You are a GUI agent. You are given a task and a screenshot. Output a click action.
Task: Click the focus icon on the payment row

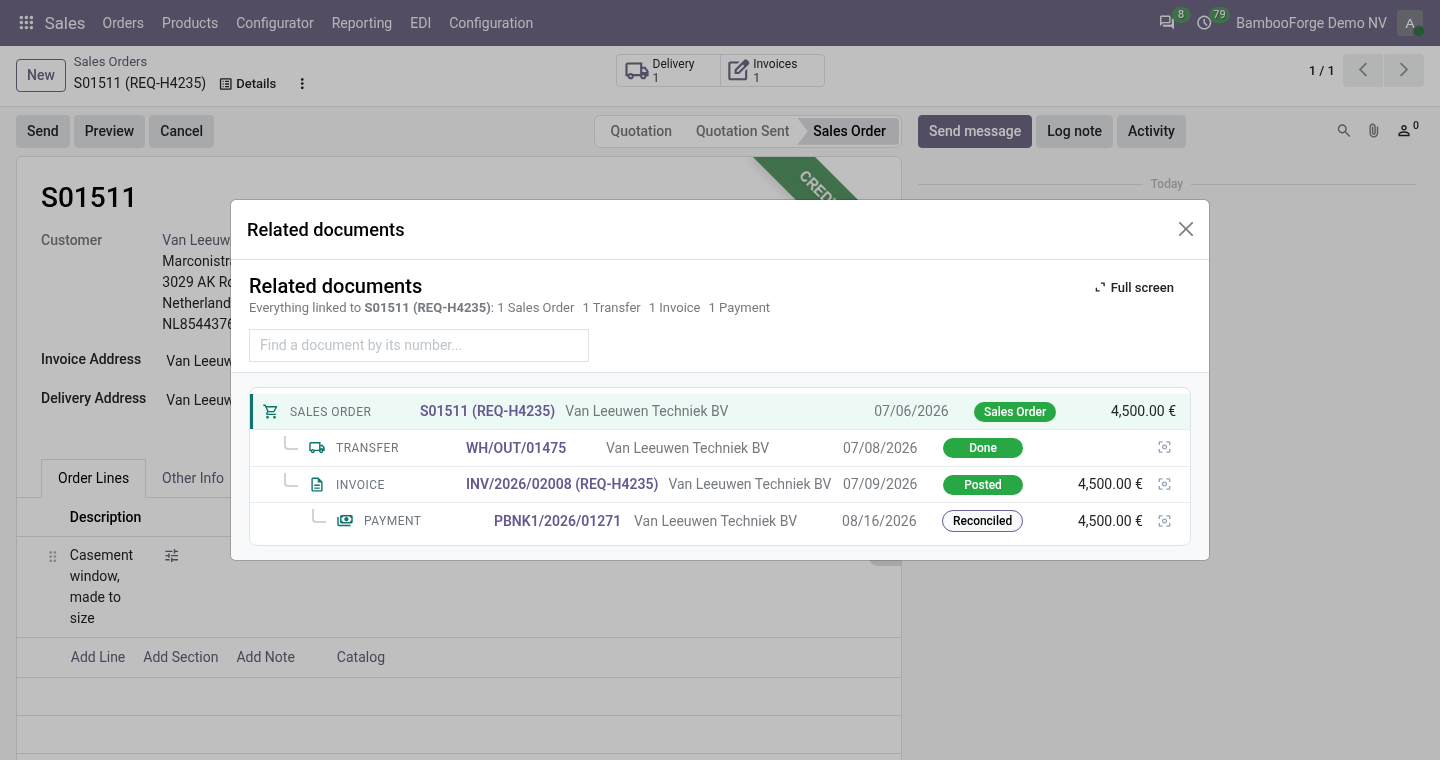(x=1164, y=521)
